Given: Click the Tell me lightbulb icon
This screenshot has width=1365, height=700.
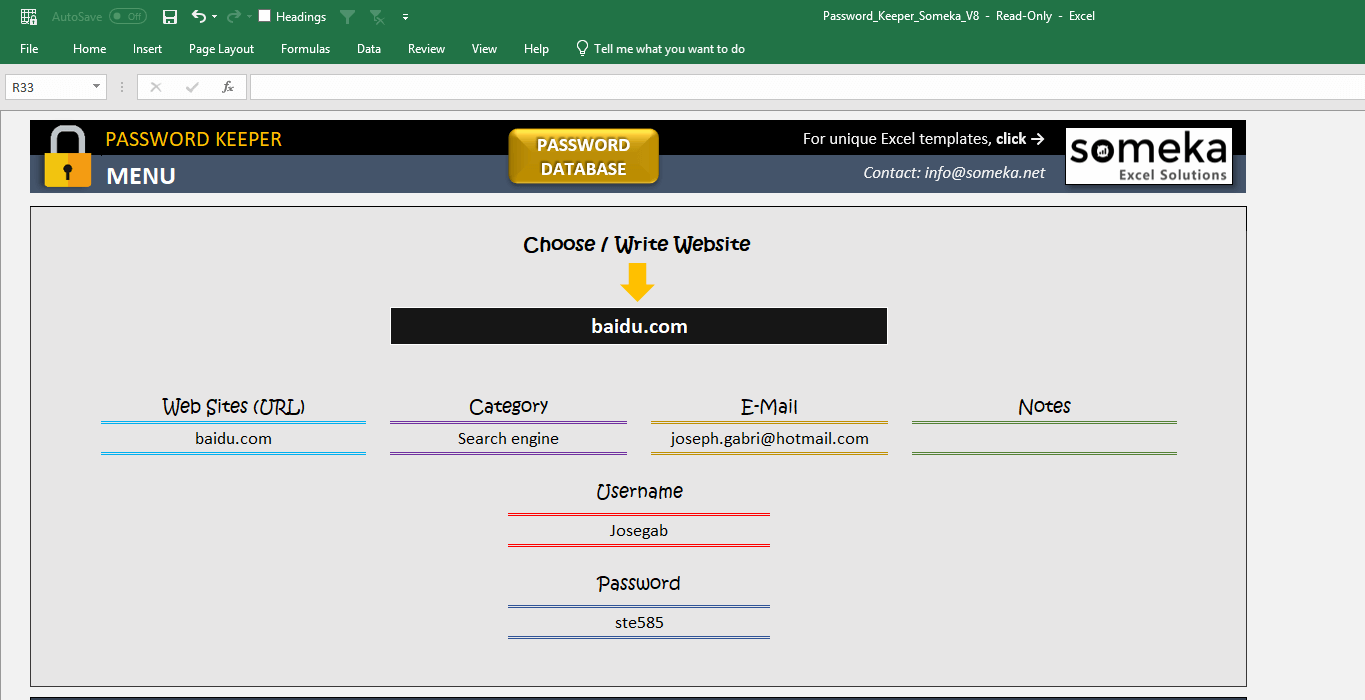Looking at the screenshot, I should 582,48.
